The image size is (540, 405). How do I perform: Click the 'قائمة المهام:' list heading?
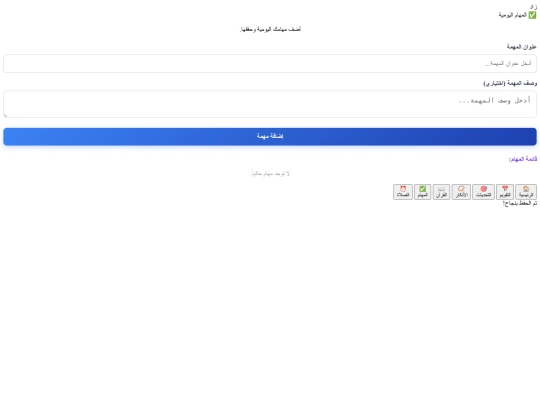click(x=523, y=159)
